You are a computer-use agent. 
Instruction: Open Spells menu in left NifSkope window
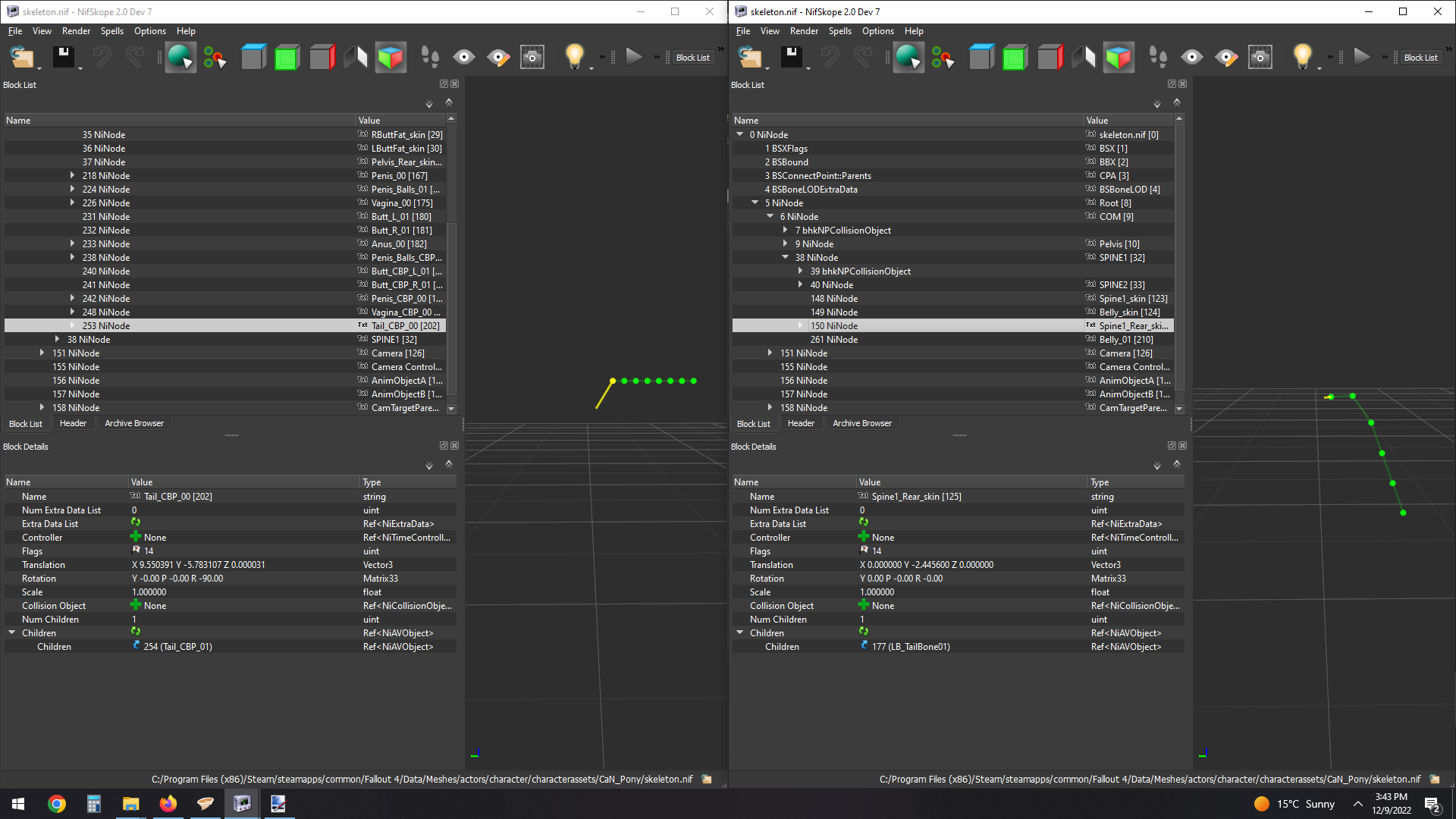112,31
